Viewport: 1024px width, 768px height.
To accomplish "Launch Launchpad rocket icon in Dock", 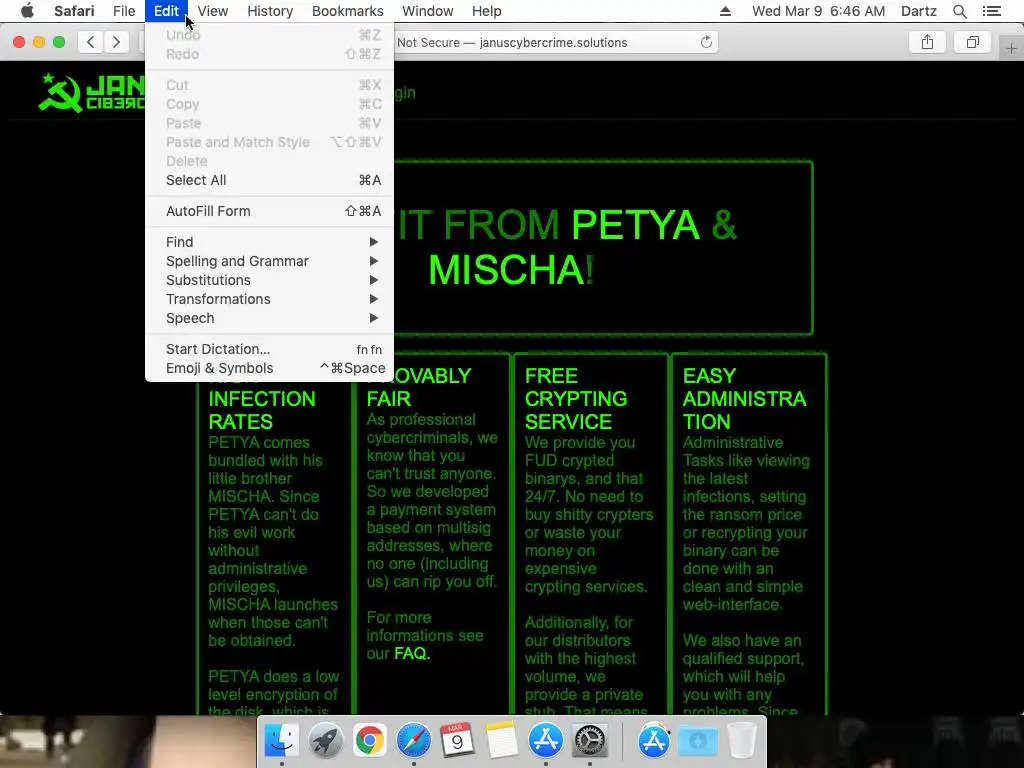I will pyautogui.click(x=325, y=740).
